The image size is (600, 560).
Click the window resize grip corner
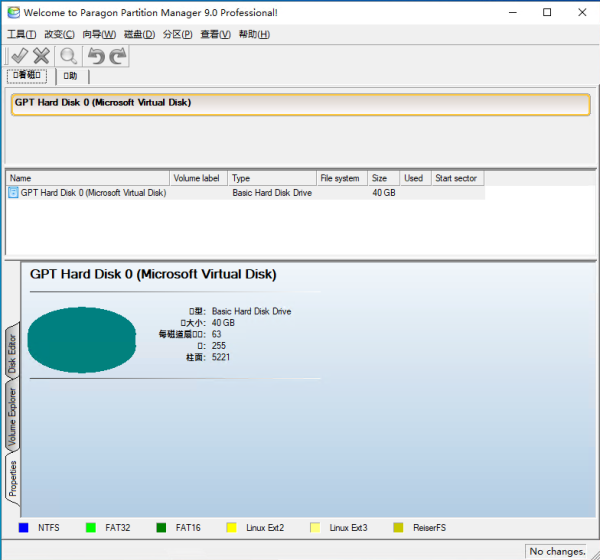coord(595,555)
